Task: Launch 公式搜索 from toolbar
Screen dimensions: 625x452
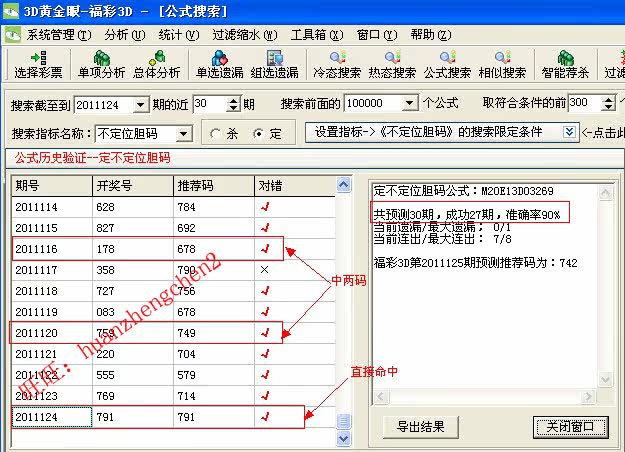Action: (447, 65)
